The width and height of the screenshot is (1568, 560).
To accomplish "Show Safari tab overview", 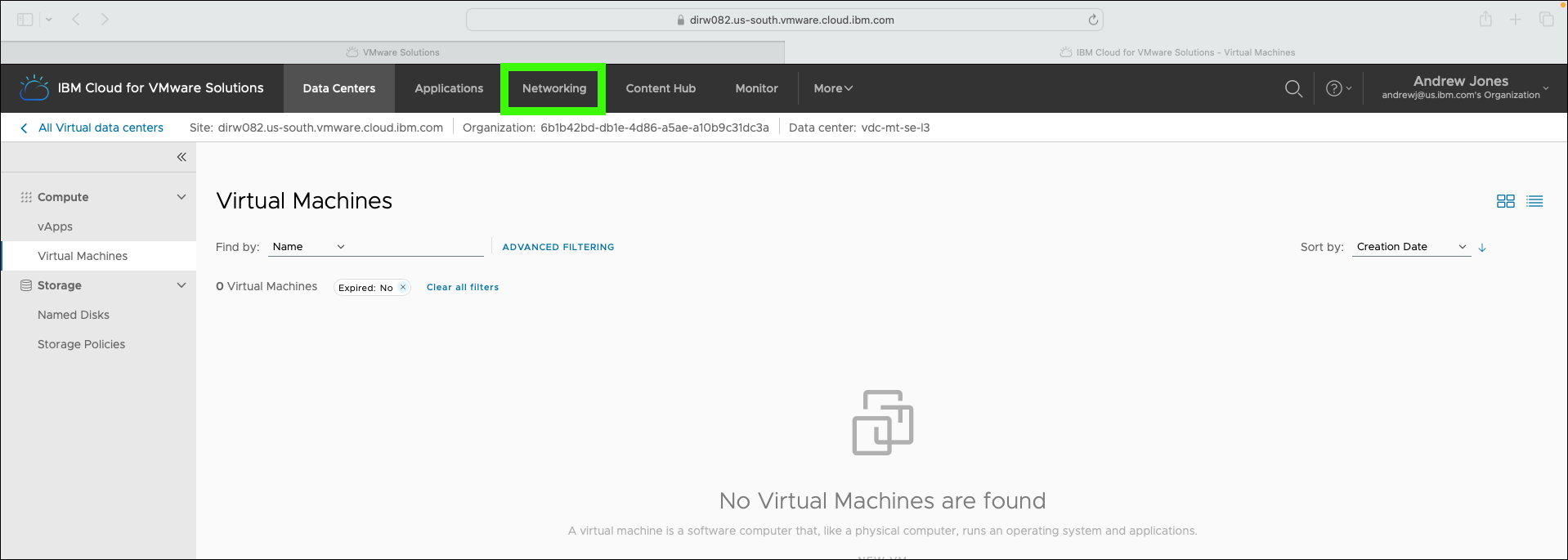I will point(1547,19).
